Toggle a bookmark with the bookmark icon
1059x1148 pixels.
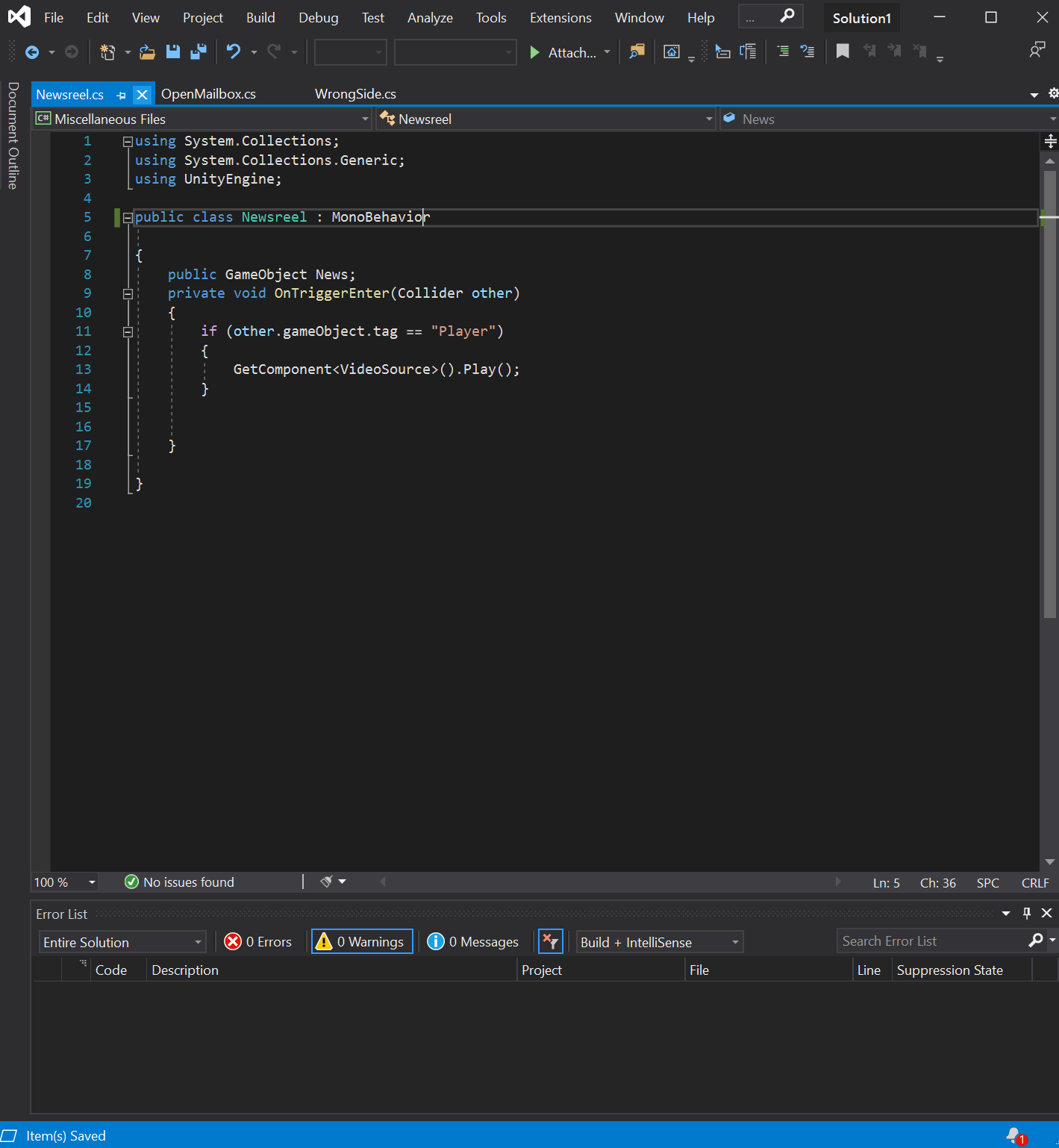tap(843, 52)
